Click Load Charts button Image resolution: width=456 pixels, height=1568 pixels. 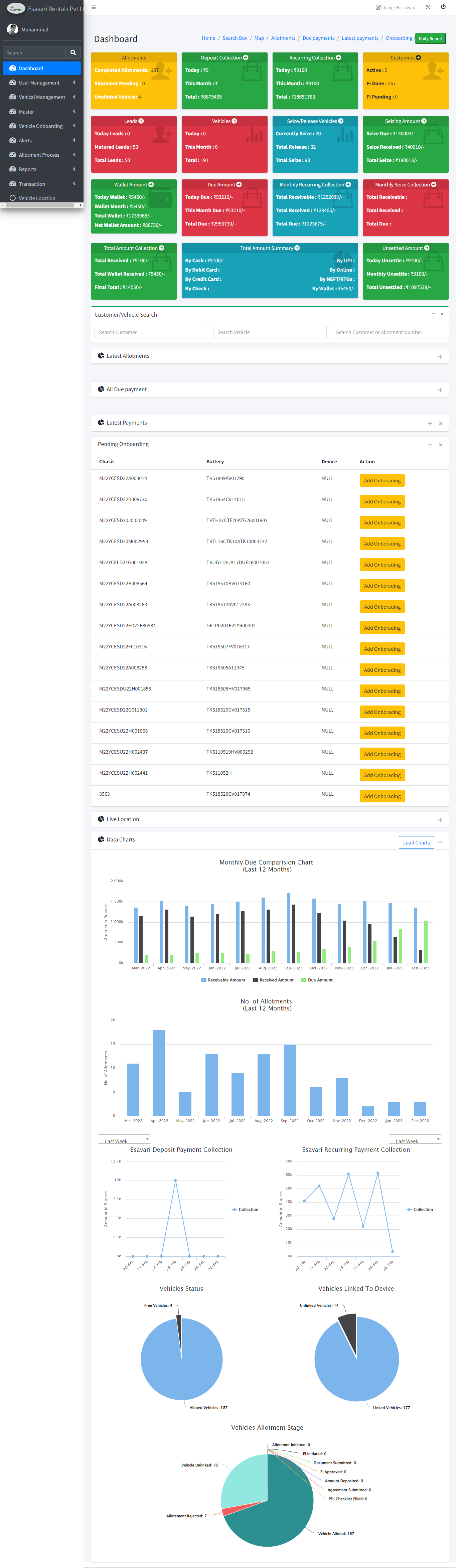(x=417, y=842)
